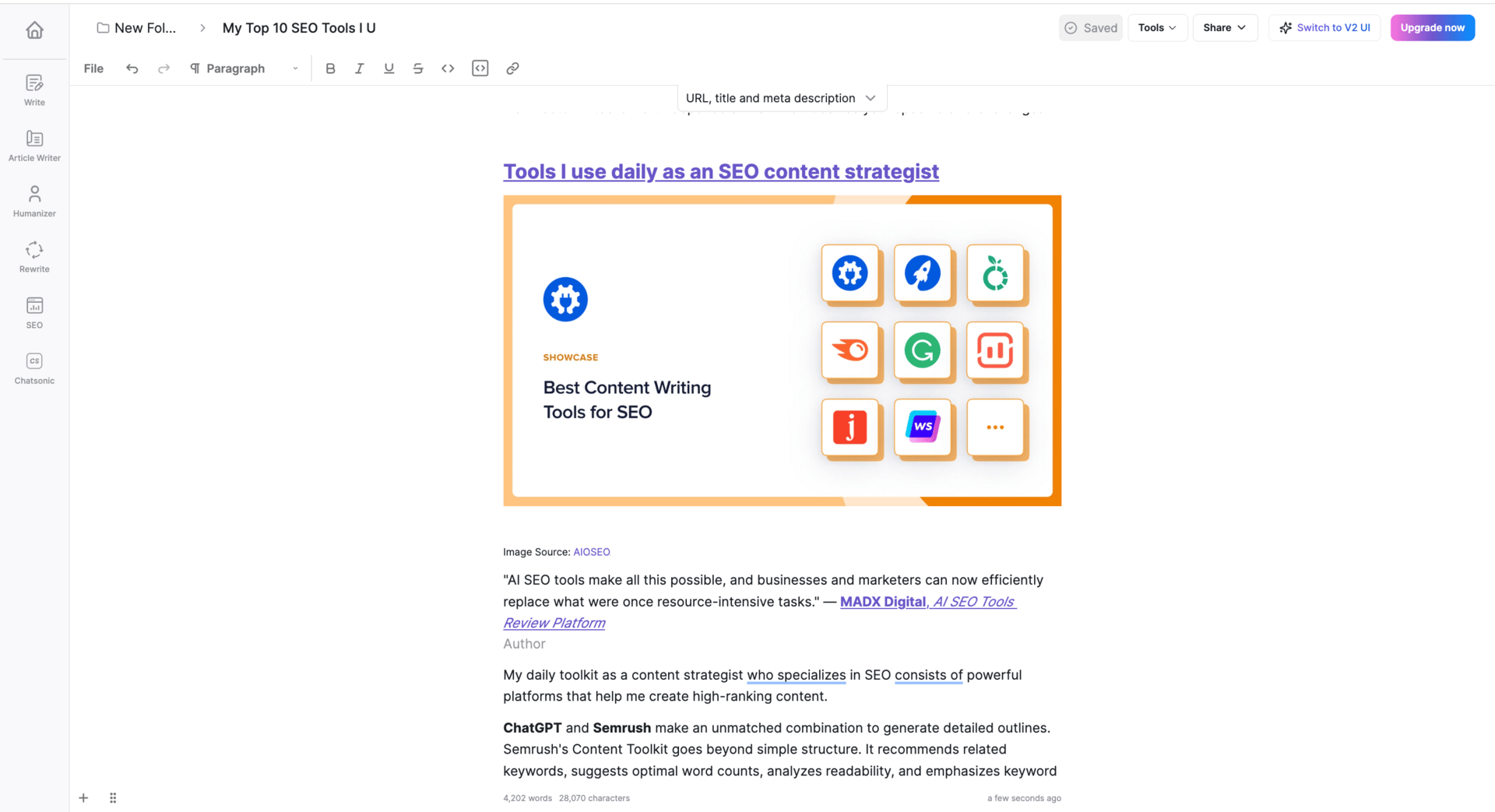Select the Best Content Writing Tools image
The height and width of the screenshot is (812, 1495).
point(783,351)
